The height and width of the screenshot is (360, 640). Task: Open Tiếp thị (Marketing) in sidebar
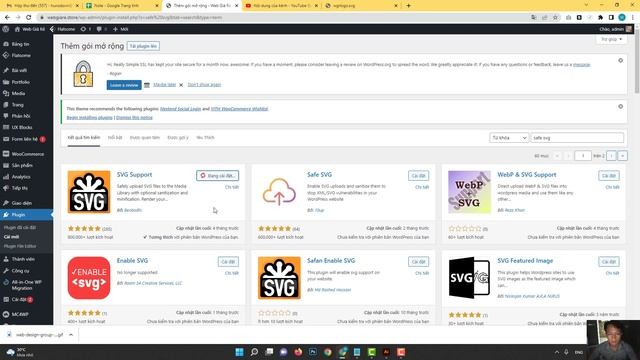20,188
